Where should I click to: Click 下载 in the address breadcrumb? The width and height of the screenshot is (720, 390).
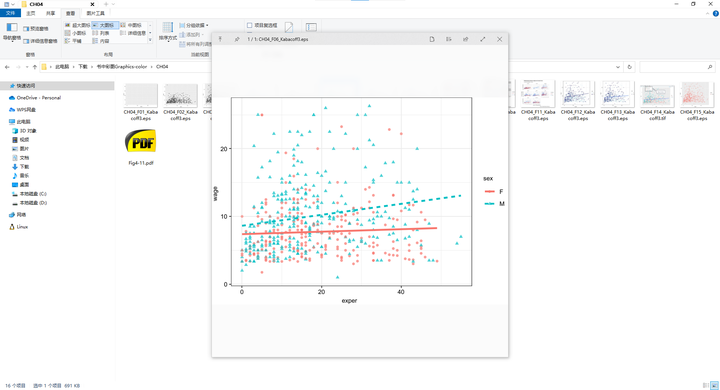click(83, 67)
